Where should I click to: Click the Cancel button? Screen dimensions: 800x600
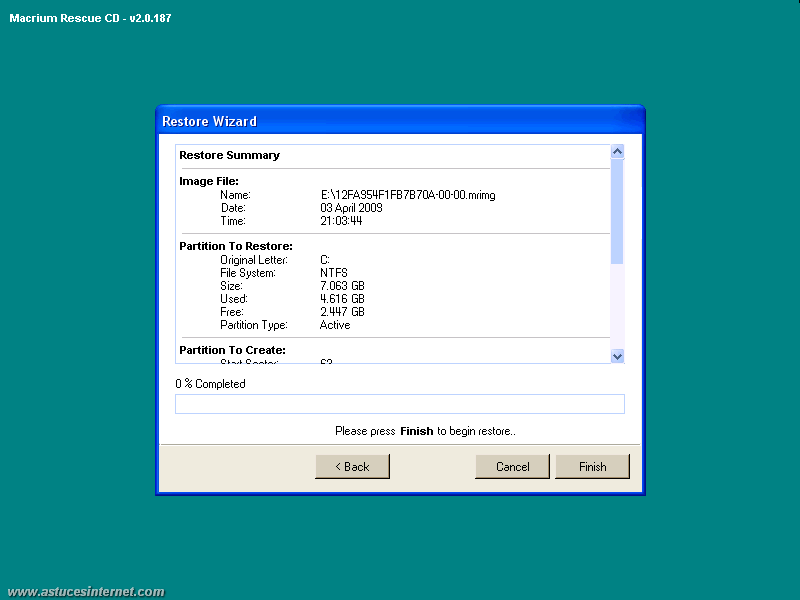point(512,466)
